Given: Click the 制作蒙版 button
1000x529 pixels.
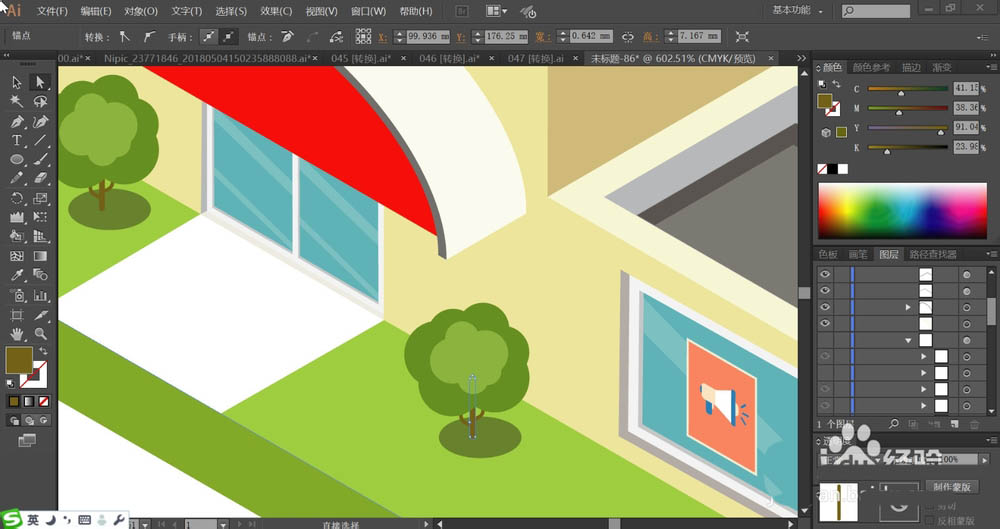Looking at the screenshot, I should pyautogui.click(x=952, y=487).
